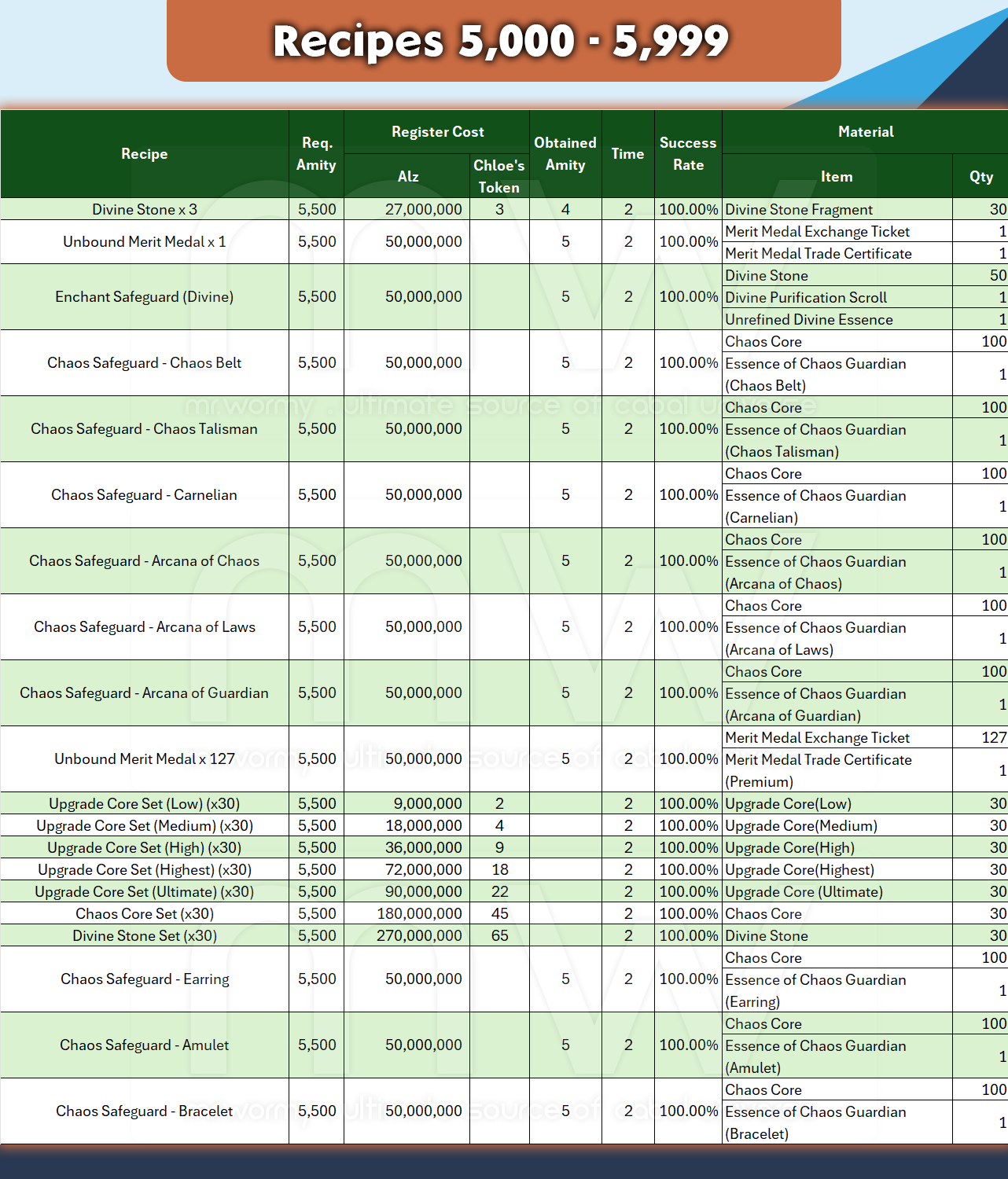Click the Success Rate column header

pos(688,154)
